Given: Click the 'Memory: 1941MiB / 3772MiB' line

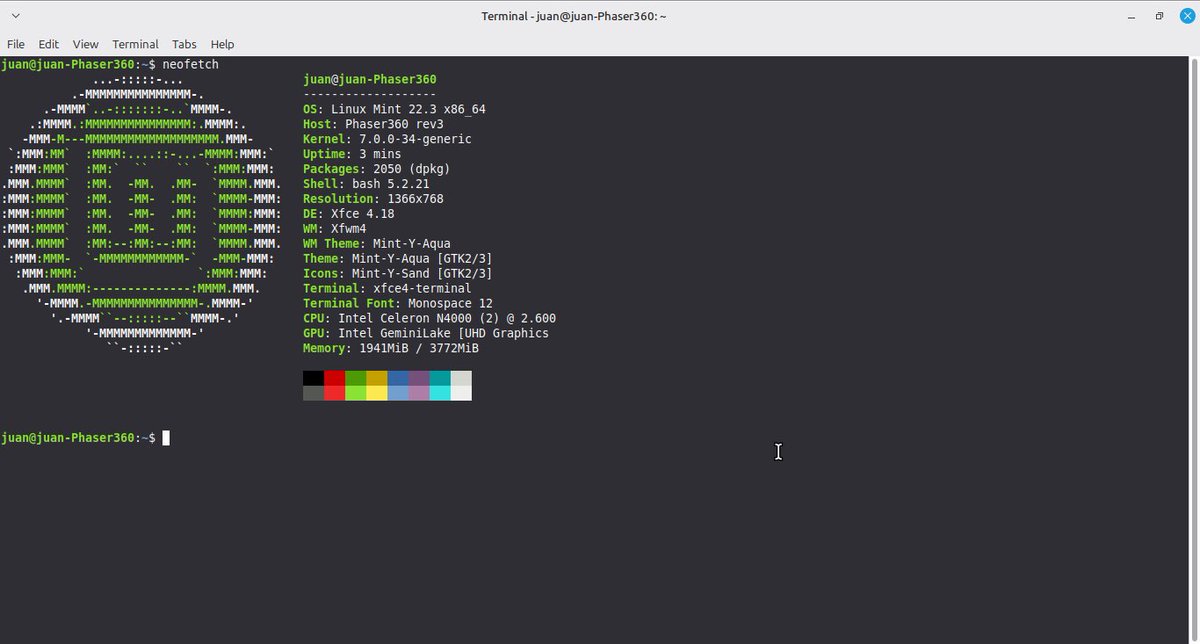Looking at the screenshot, I should tap(390, 349).
